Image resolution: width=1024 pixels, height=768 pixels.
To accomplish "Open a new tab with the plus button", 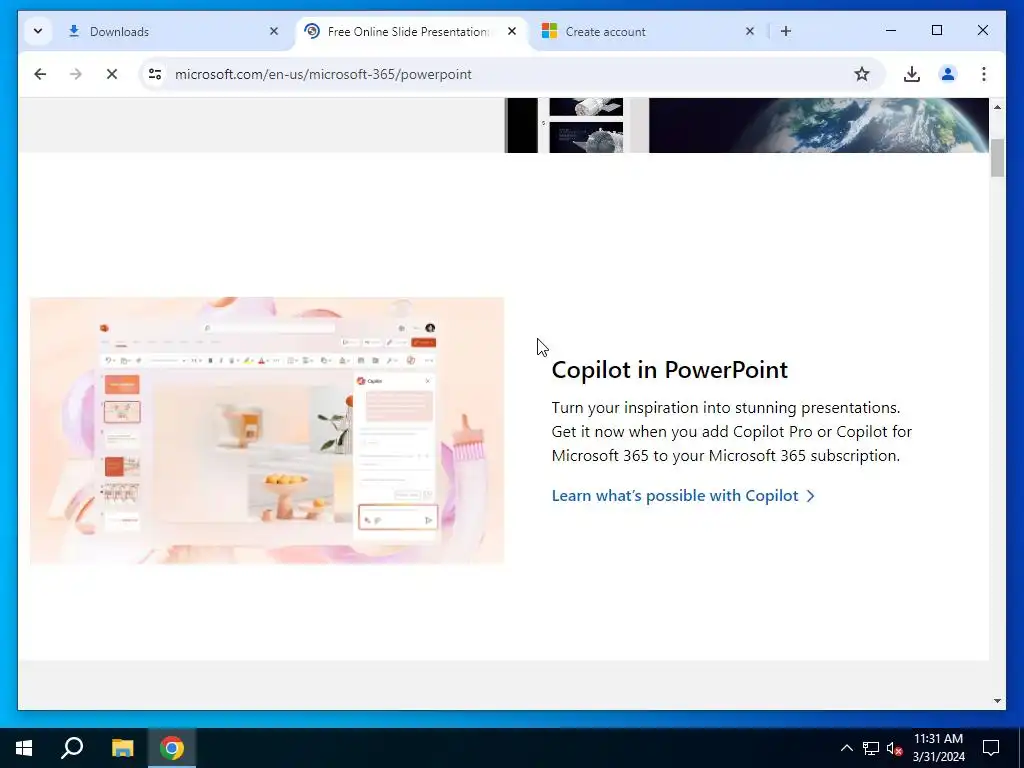I will (x=786, y=31).
